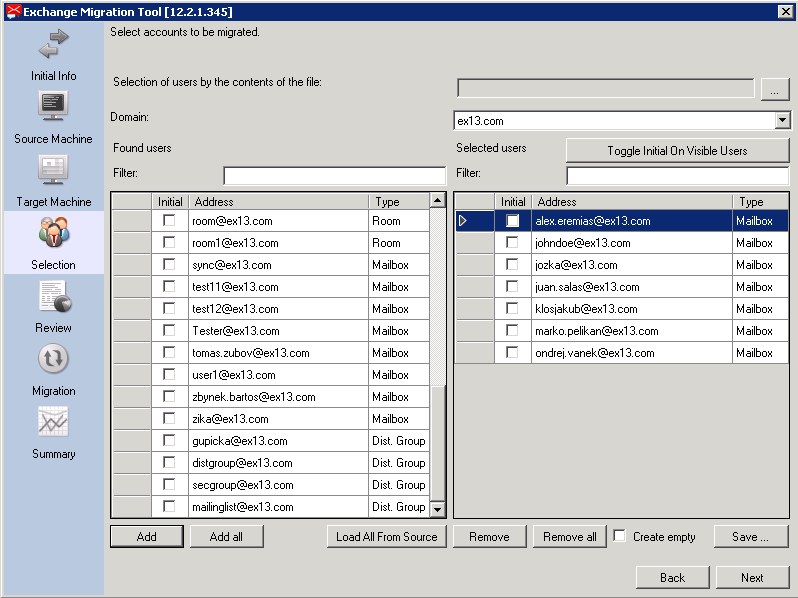Click the Selection users icon

click(x=53, y=232)
